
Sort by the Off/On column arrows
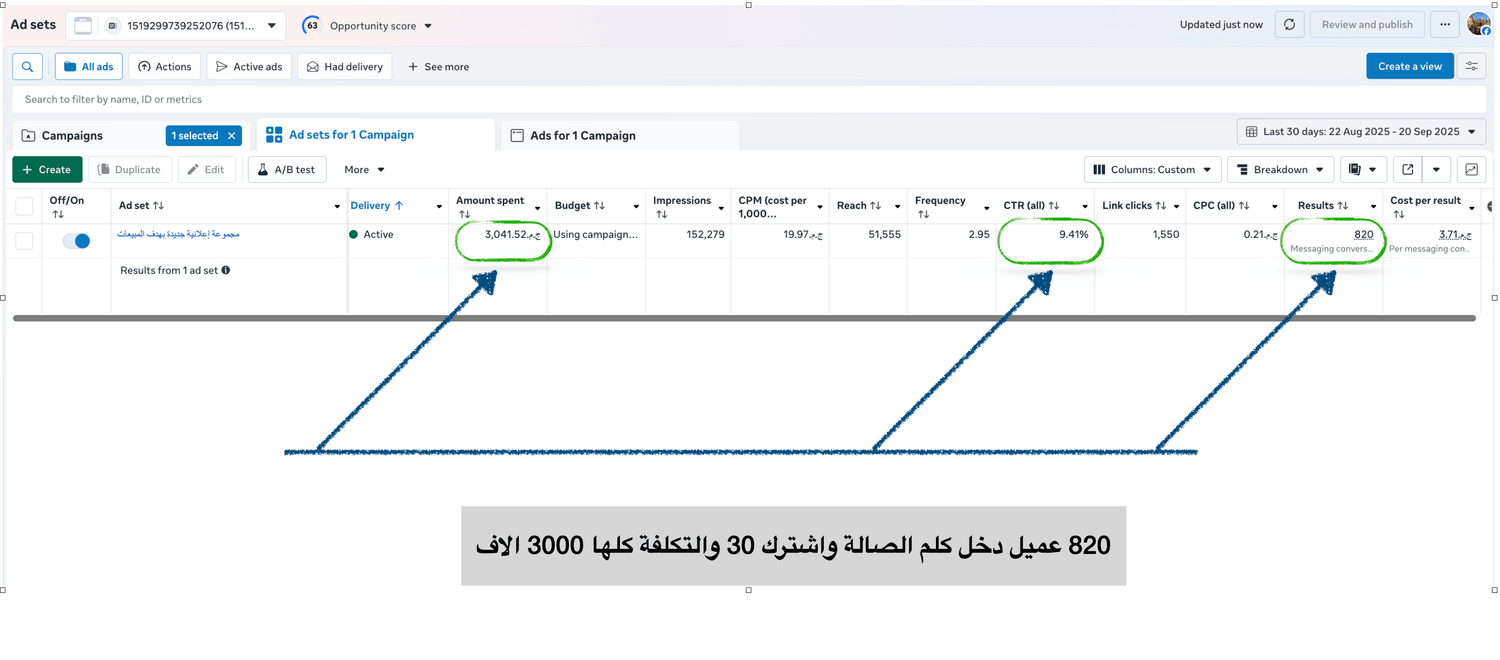click(x=57, y=214)
